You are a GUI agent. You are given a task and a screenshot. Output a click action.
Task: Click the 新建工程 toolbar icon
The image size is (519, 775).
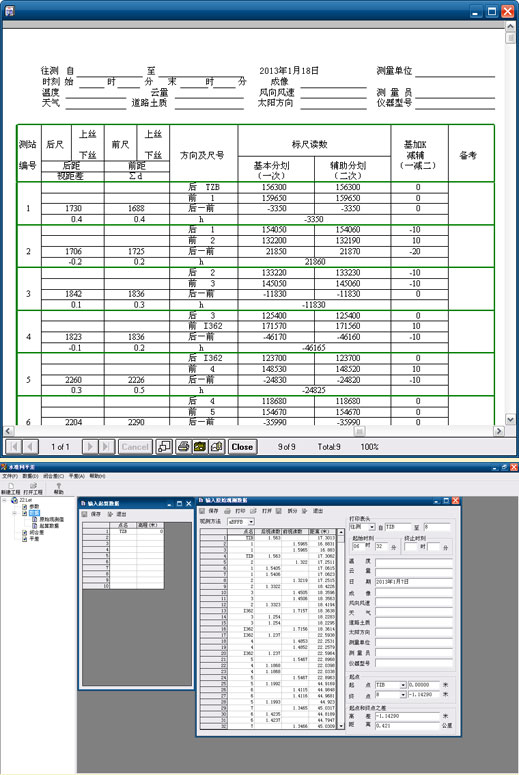click(x=10, y=489)
